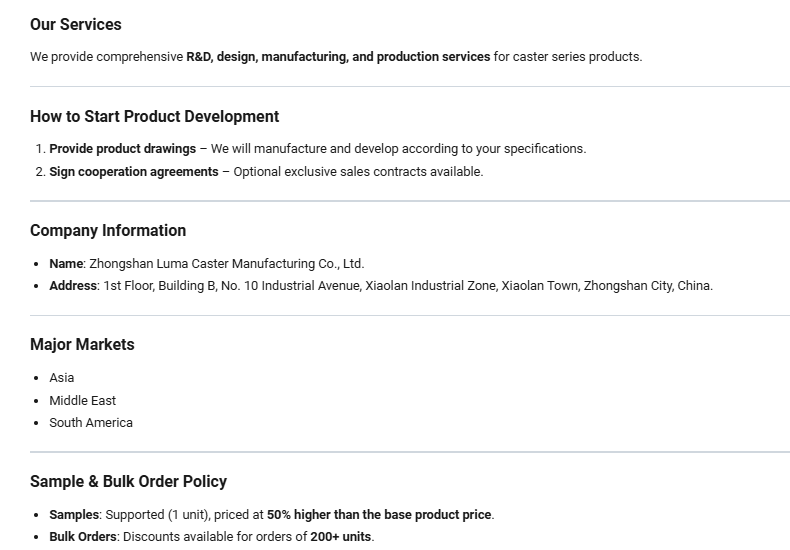Click the 'Bulk Orders' bold label
This screenshot has width=790, height=550.
[x=83, y=536]
